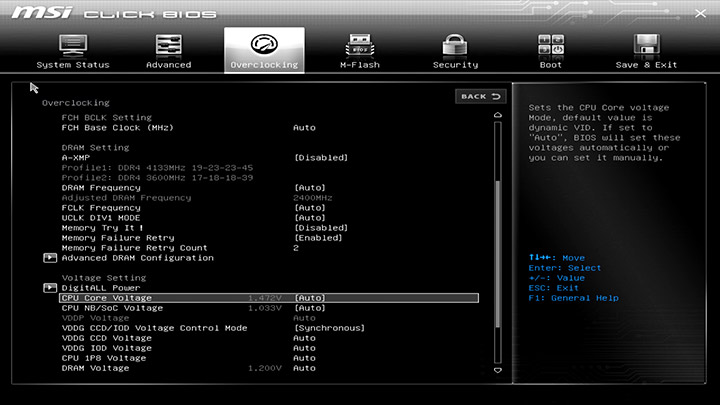Click the Security padlock icon

click(x=455, y=46)
